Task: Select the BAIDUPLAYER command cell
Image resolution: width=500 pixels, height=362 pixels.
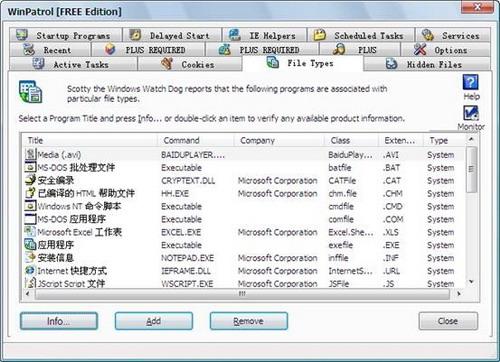Action: (x=193, y=155)
